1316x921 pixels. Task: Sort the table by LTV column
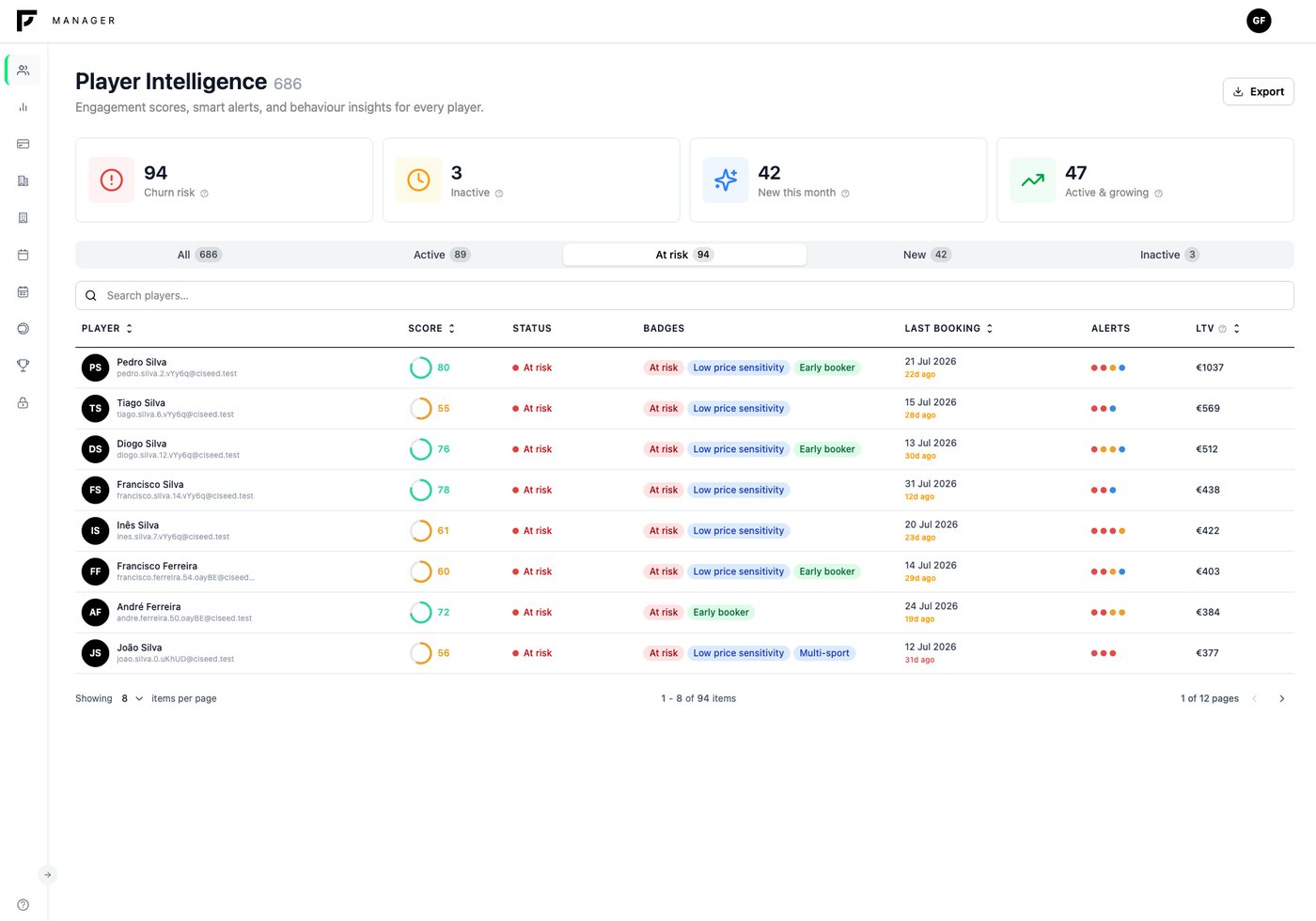click(1217, 329)
